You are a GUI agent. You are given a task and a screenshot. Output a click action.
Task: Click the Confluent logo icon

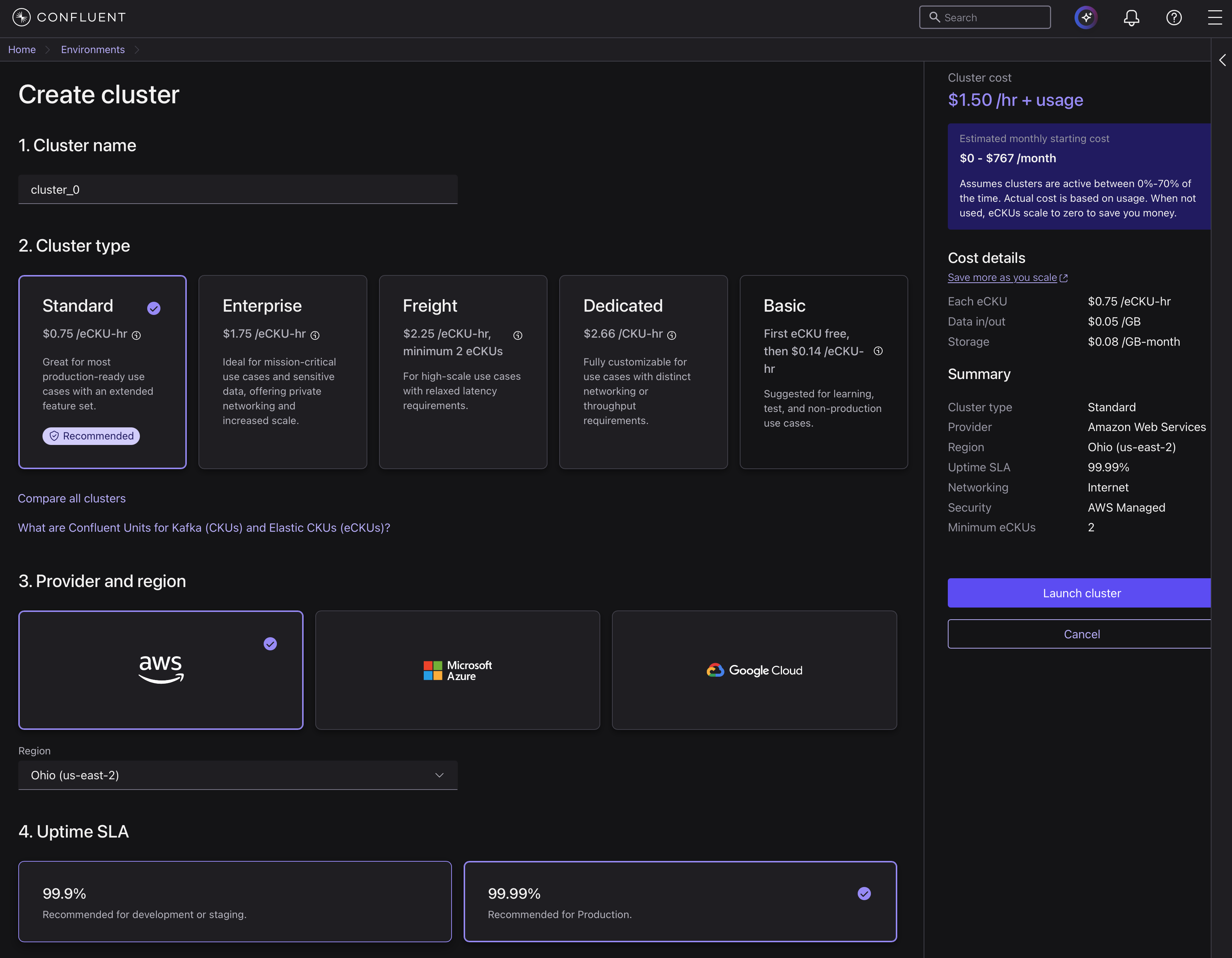coord(22,18)
